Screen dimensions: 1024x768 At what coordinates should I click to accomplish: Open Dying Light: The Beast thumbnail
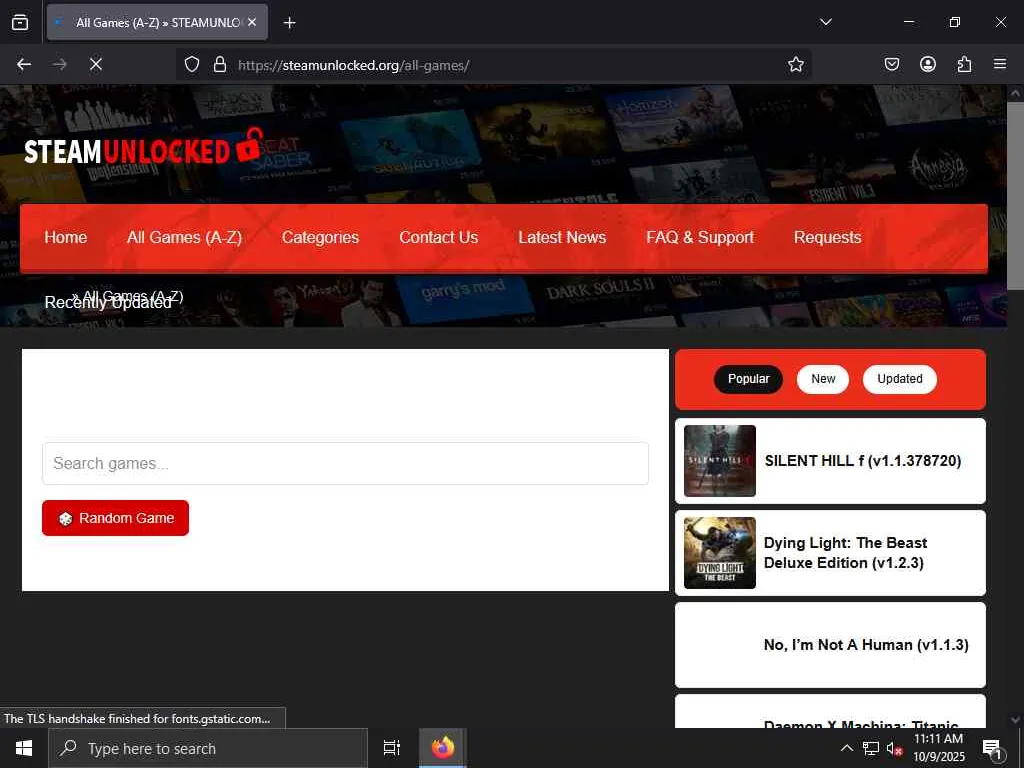click(x=720, y=553)
